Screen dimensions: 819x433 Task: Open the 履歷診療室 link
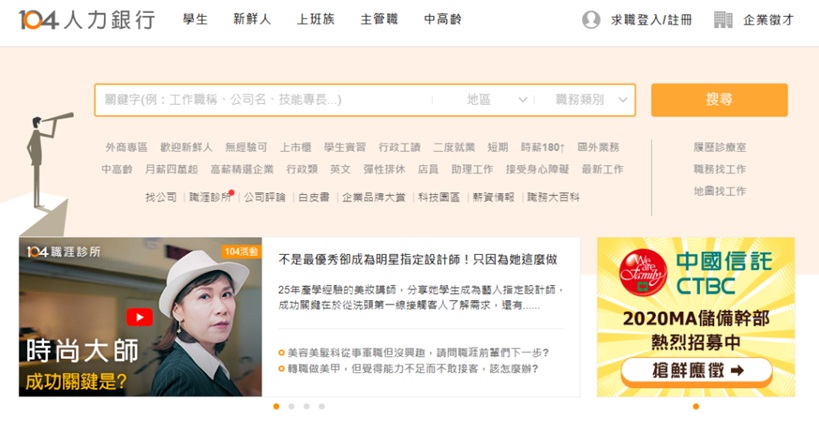point(720,147)
